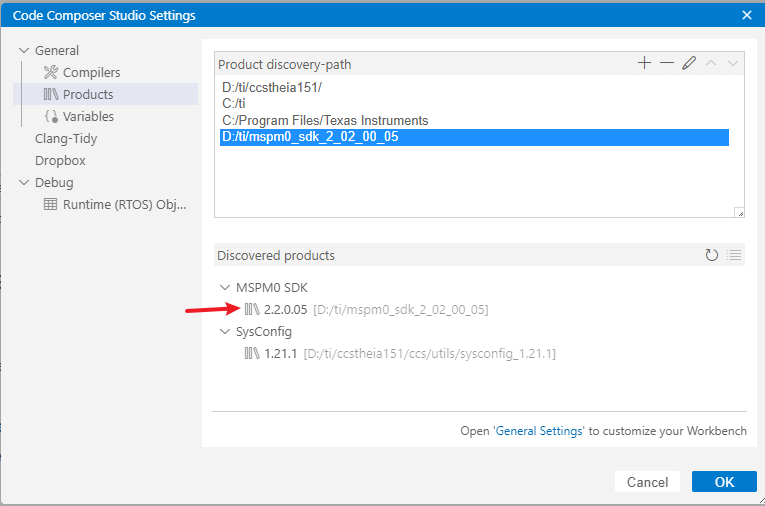Screen dimensions: 765x506
Task: Collapse the General settings category
Action: pyautogui.click(x=24, y=51)
